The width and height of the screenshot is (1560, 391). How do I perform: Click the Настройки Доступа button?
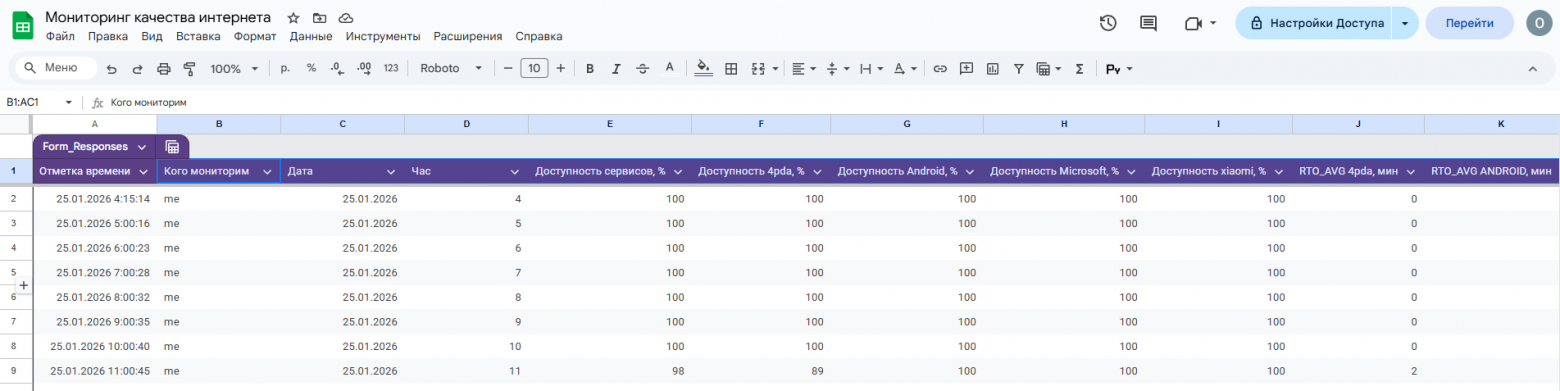pos(1313,23)
